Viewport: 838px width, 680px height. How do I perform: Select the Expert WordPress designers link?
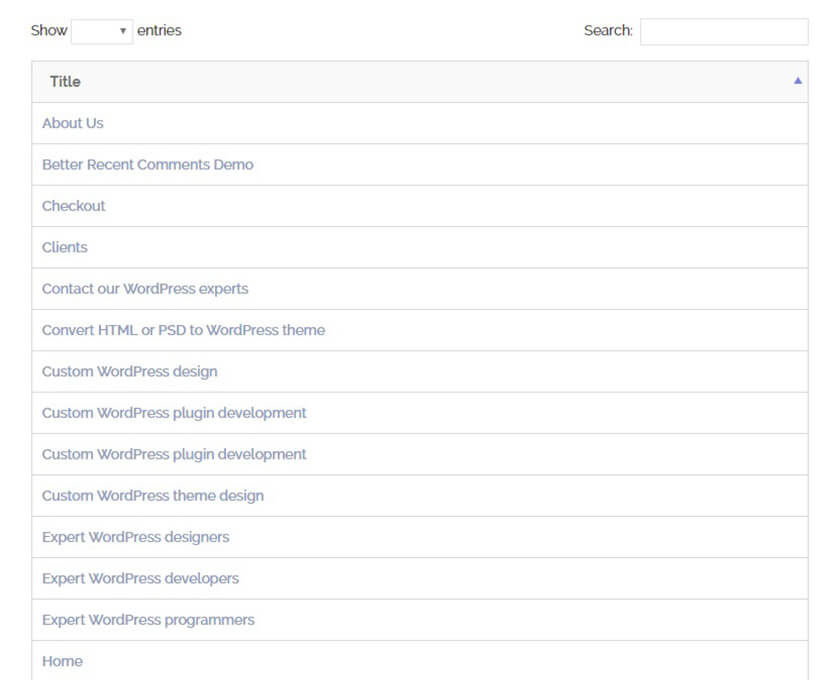[x=136, y=537]
